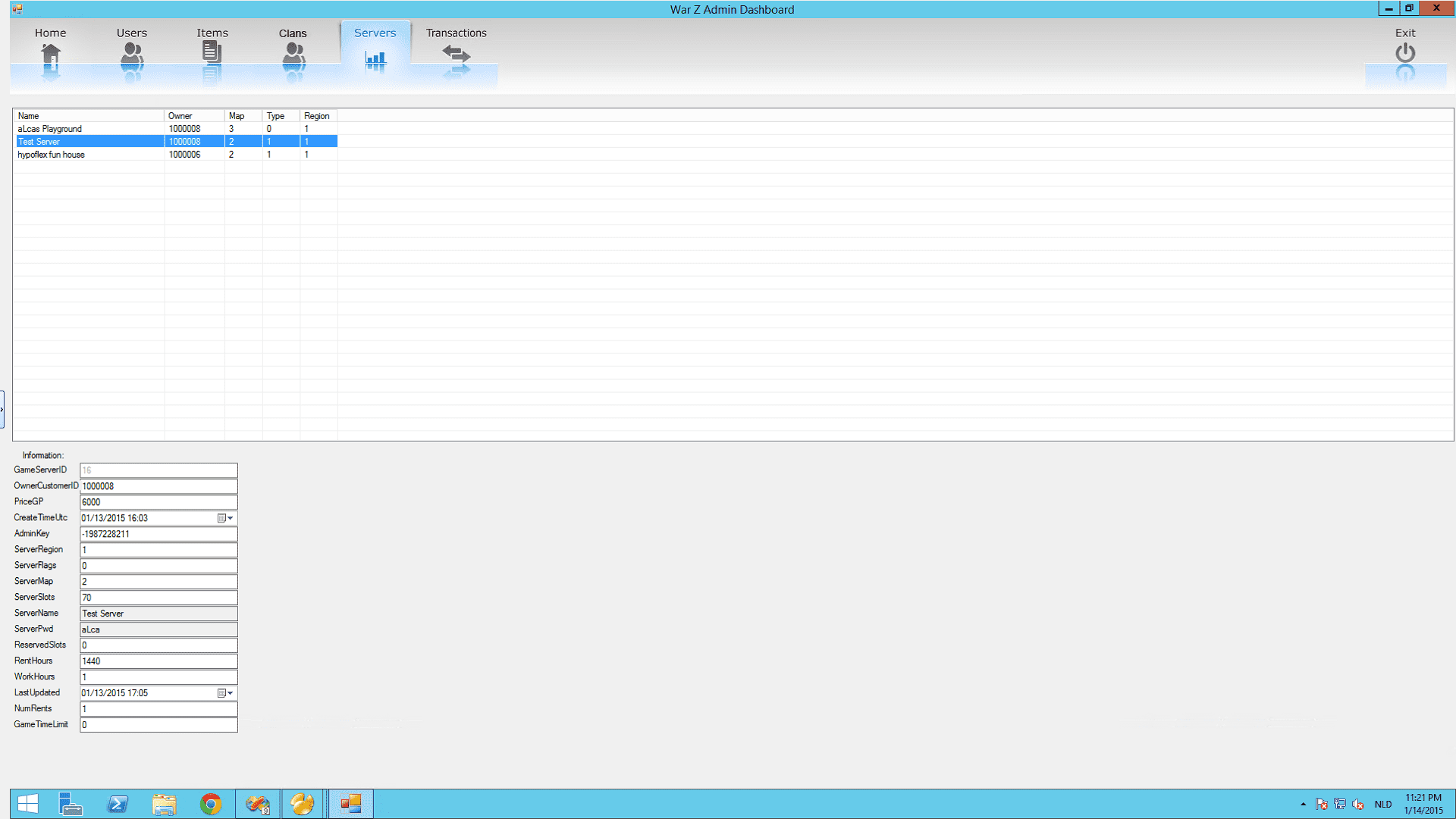Image resolution: width=1456 pixels, height=819 pixels.
Task: Click into ServerRegion field
Action: pos(158,550)
